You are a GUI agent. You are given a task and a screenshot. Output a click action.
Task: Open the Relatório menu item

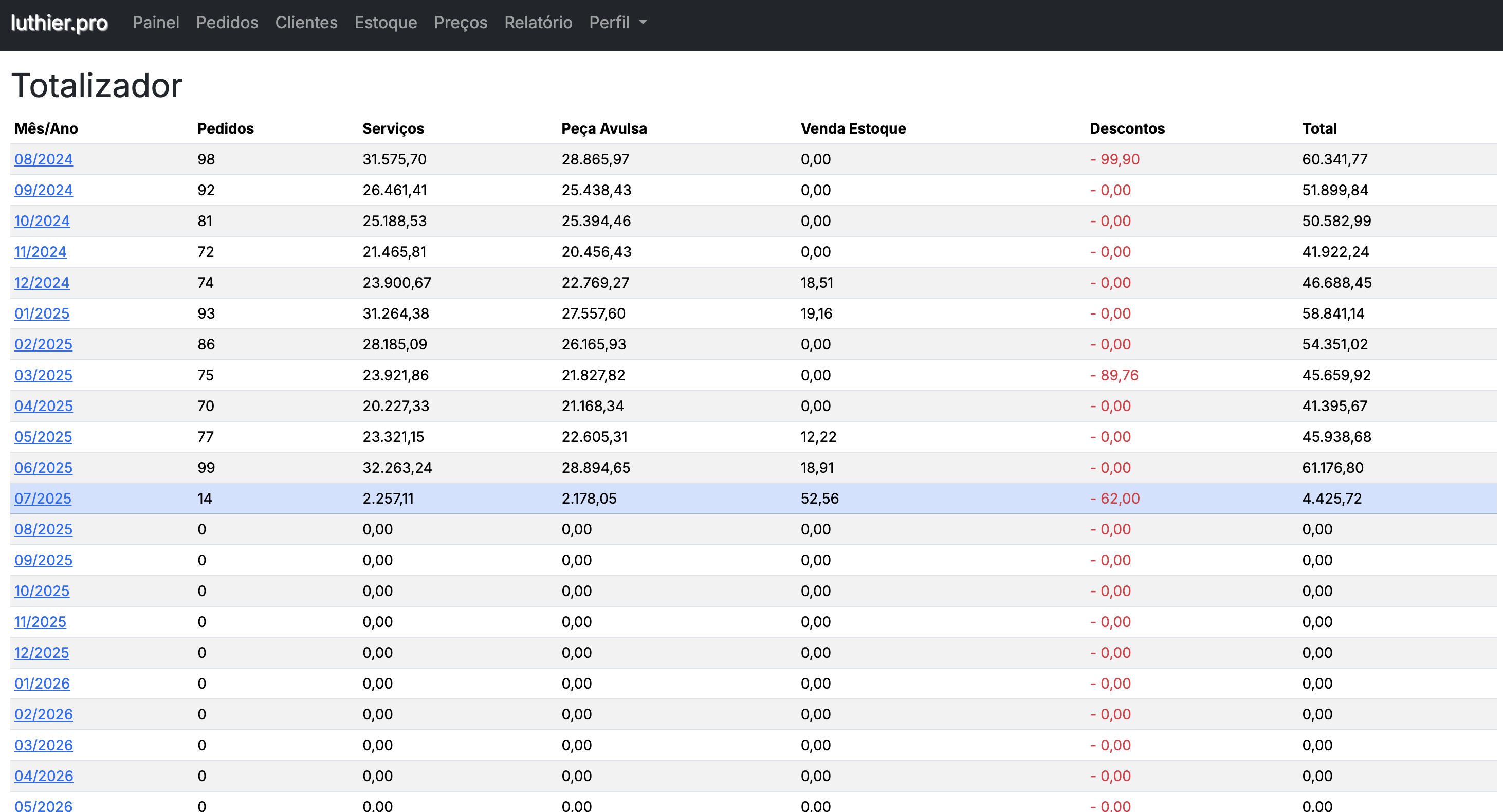click(x=538, y=23)
